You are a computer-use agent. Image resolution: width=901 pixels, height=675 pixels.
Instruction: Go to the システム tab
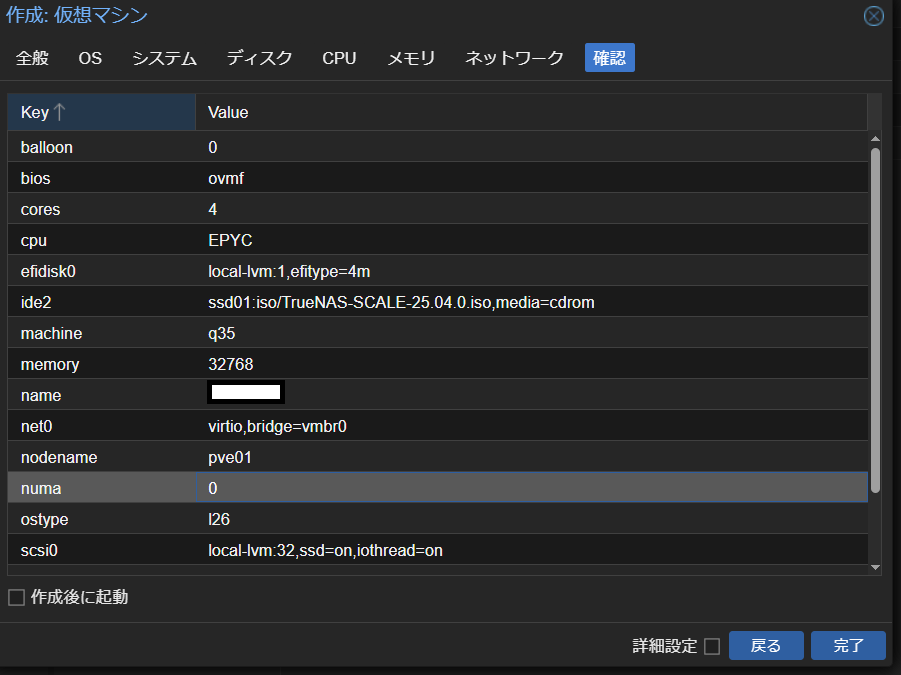click(164, 58)
